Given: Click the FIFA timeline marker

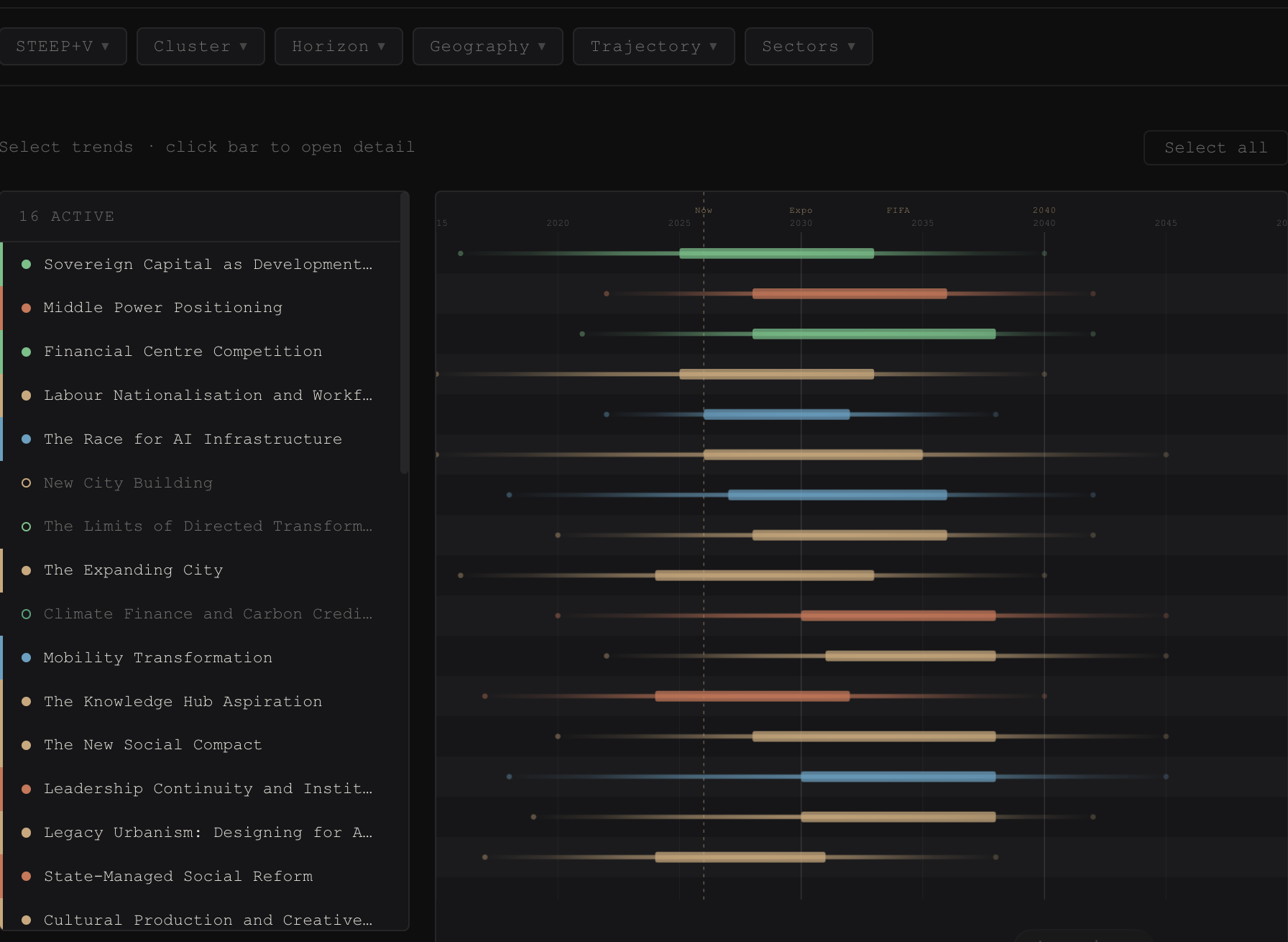Looking at the screenshot, I should coord(898,211).
